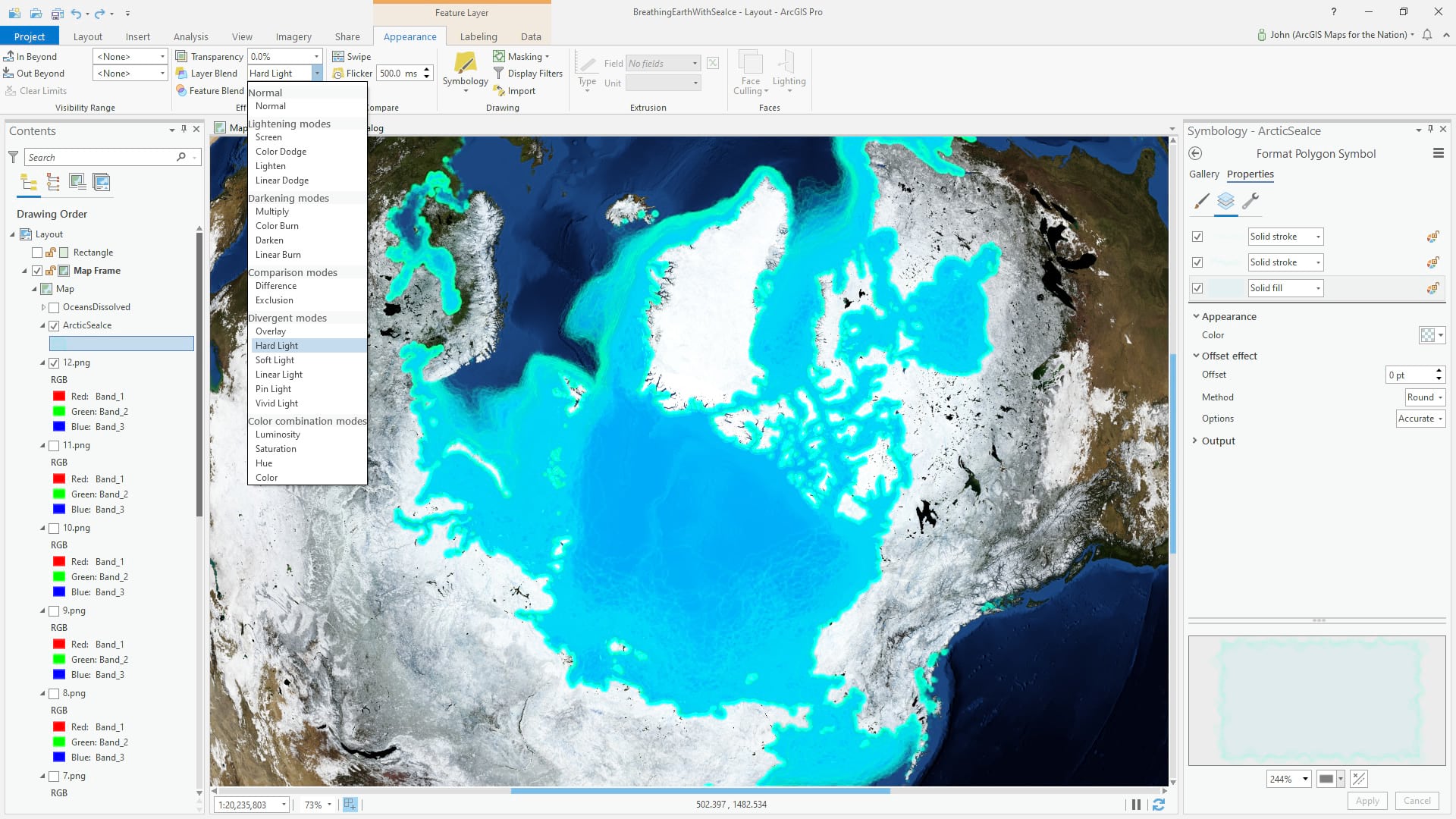Screen dimensions: 1456x819
Task: Enable the OceansDissolved layer checkbox
Action: [x=54, y=308]
